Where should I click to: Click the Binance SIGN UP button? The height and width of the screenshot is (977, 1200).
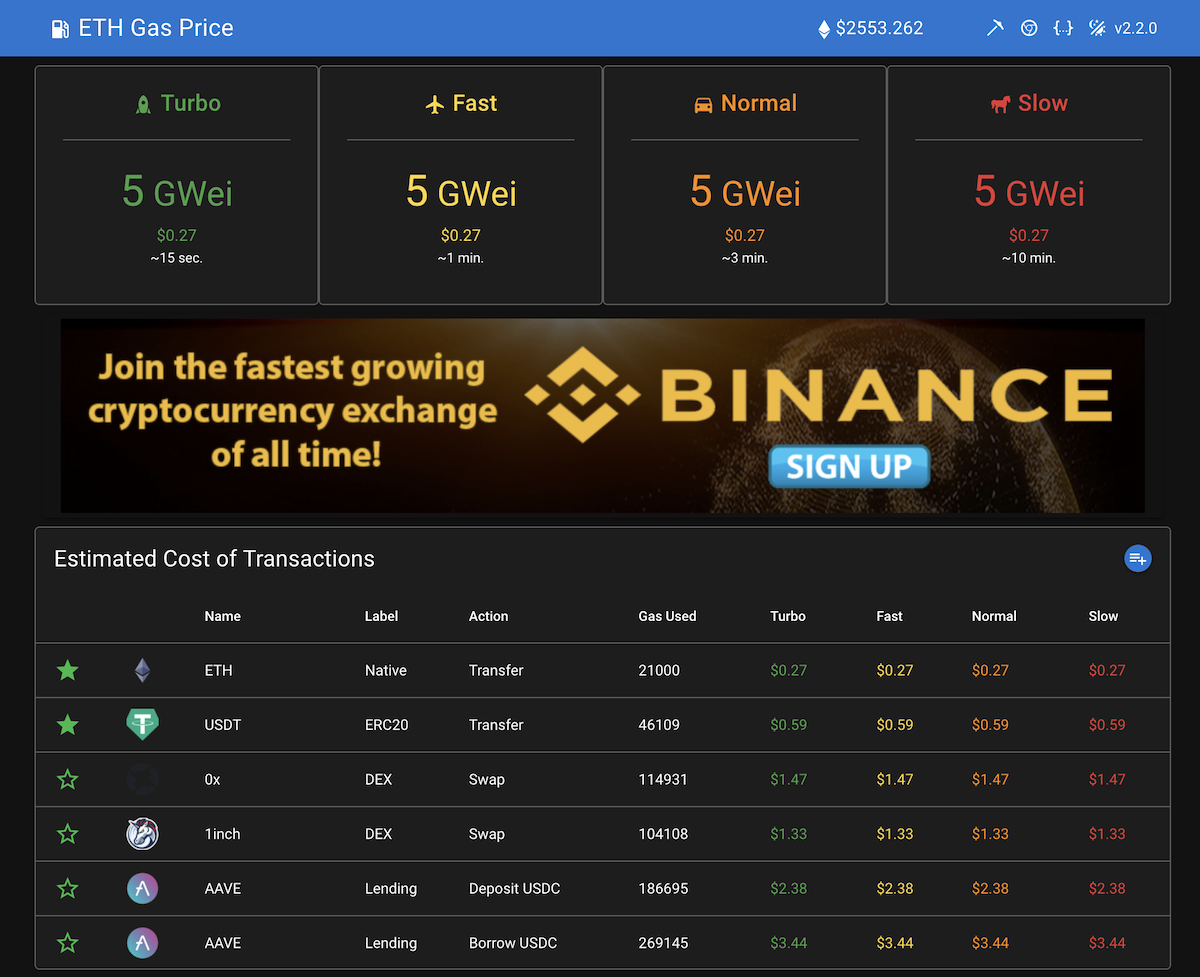[849, 467]
